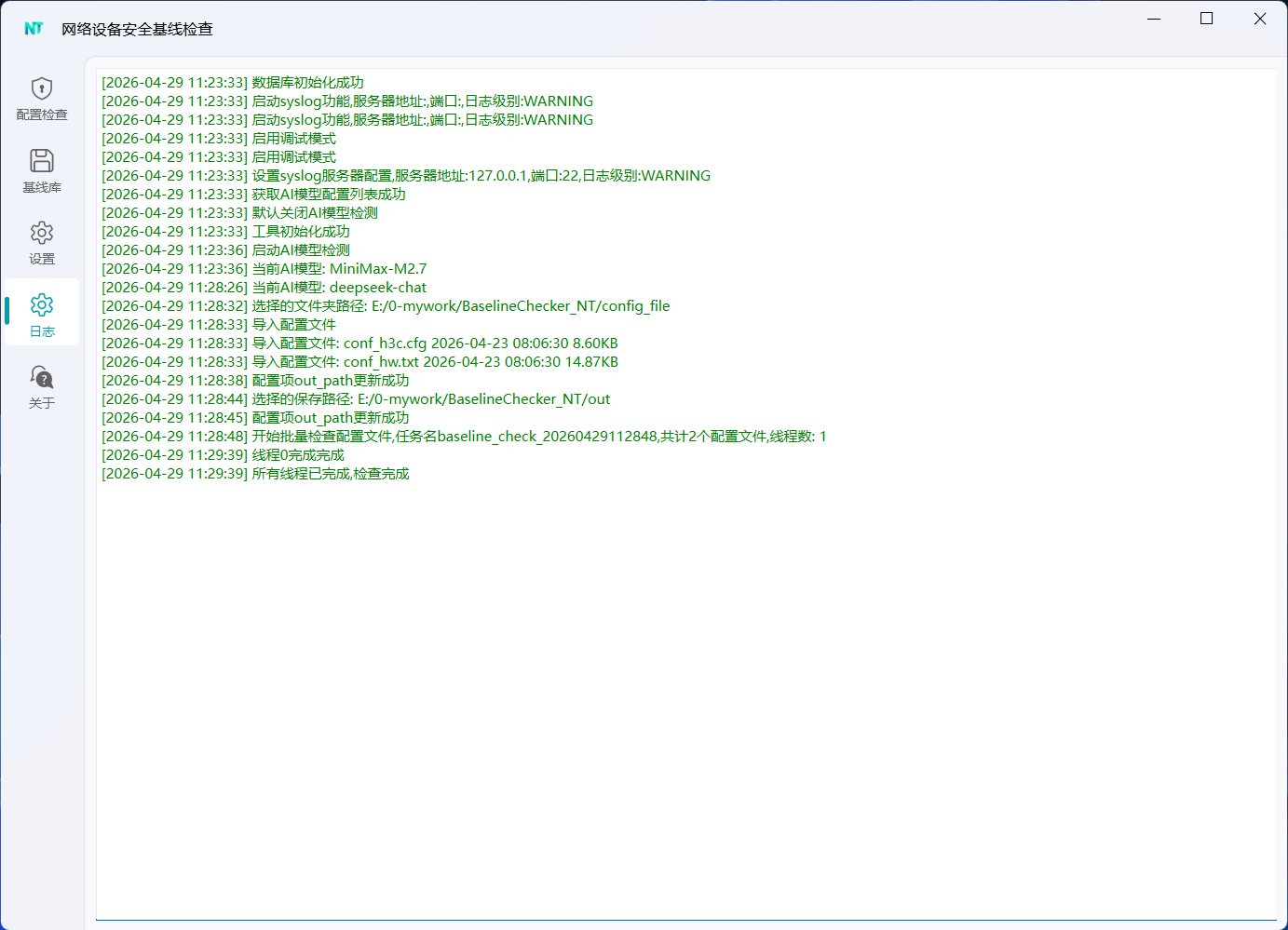This screenshot has height=930, width=1288.
Task: Maximize the 网络设备安全基线检查 window
Action: (1207, 19)
